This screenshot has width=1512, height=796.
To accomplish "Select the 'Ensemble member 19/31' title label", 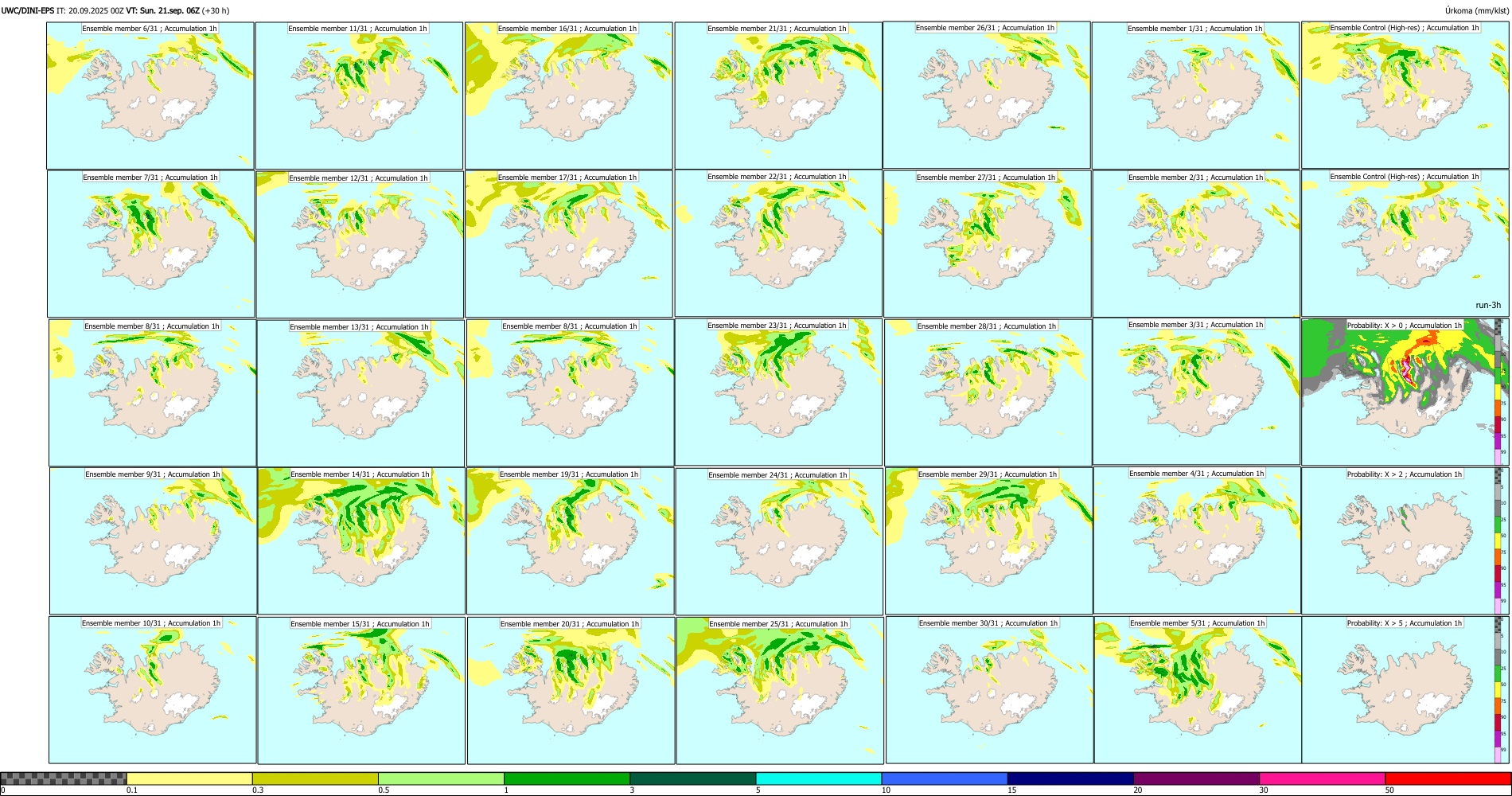I will [569, 474].
